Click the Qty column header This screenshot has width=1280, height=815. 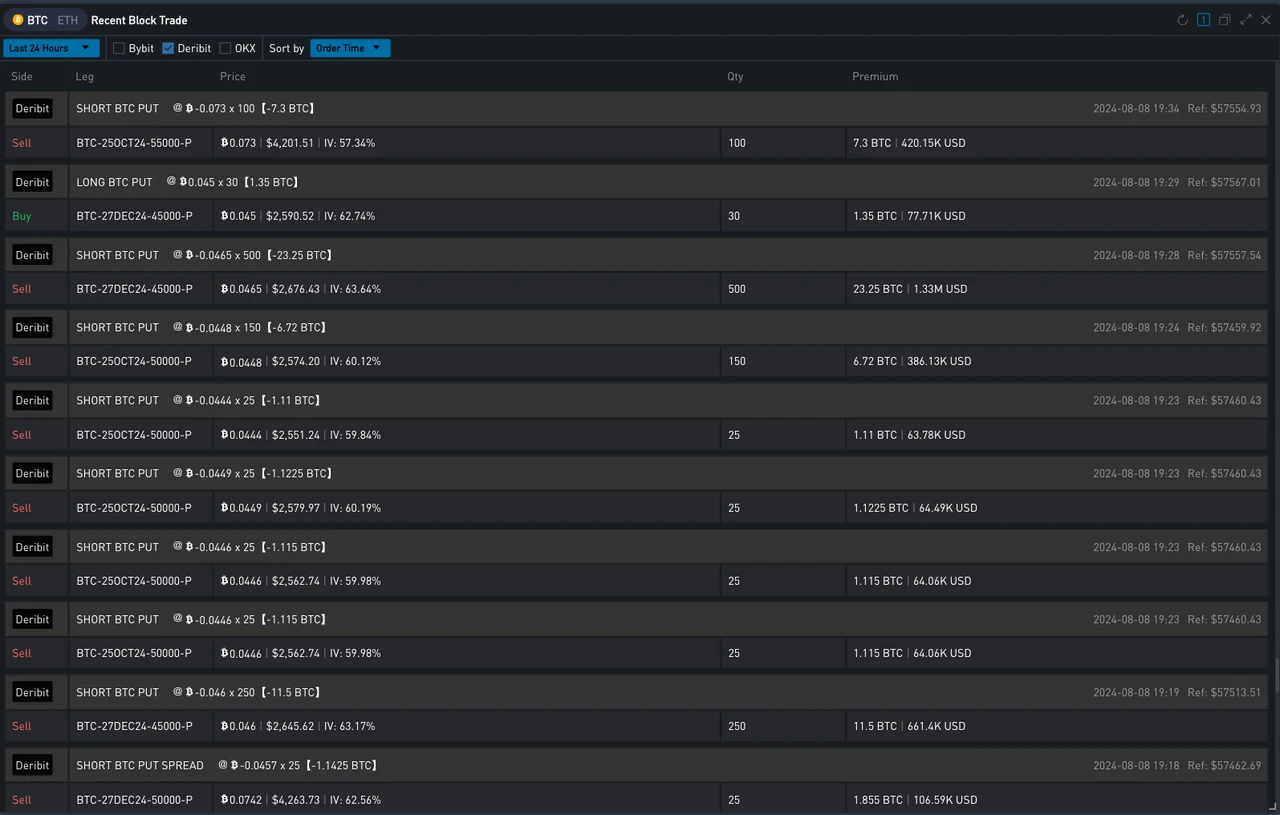(x=735, y=76)
